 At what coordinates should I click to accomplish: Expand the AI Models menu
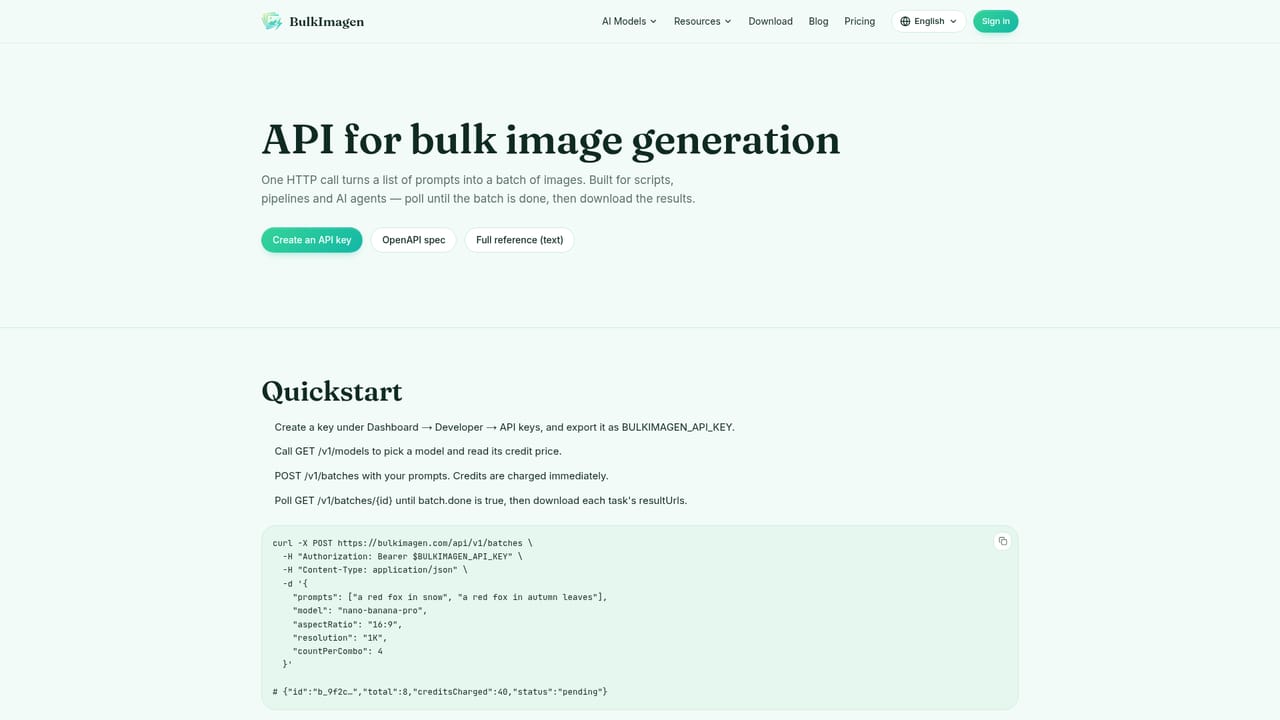click(629, 21)
